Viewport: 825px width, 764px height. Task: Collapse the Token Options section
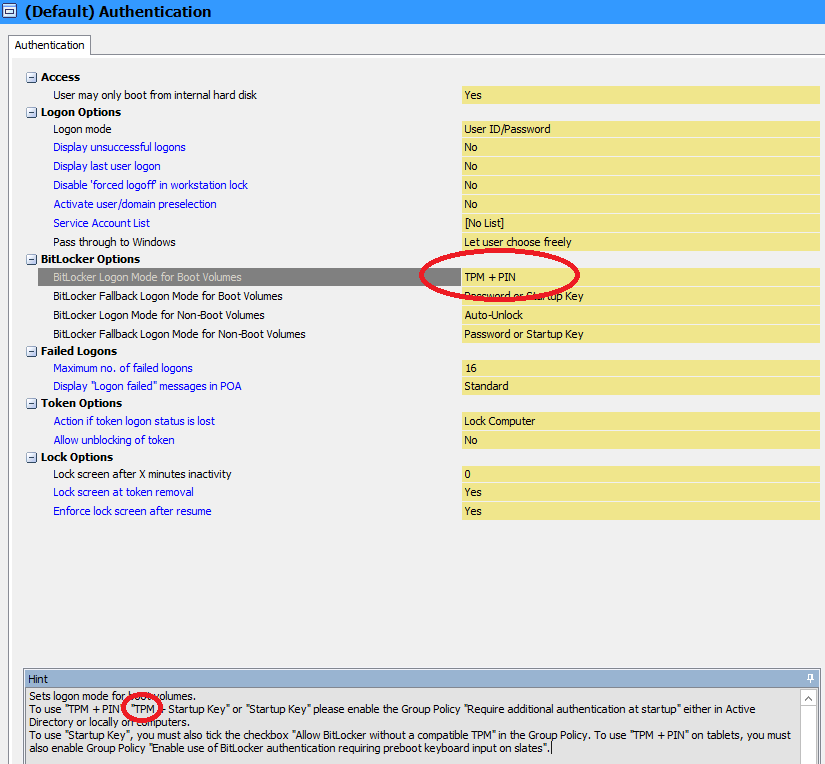32,404
